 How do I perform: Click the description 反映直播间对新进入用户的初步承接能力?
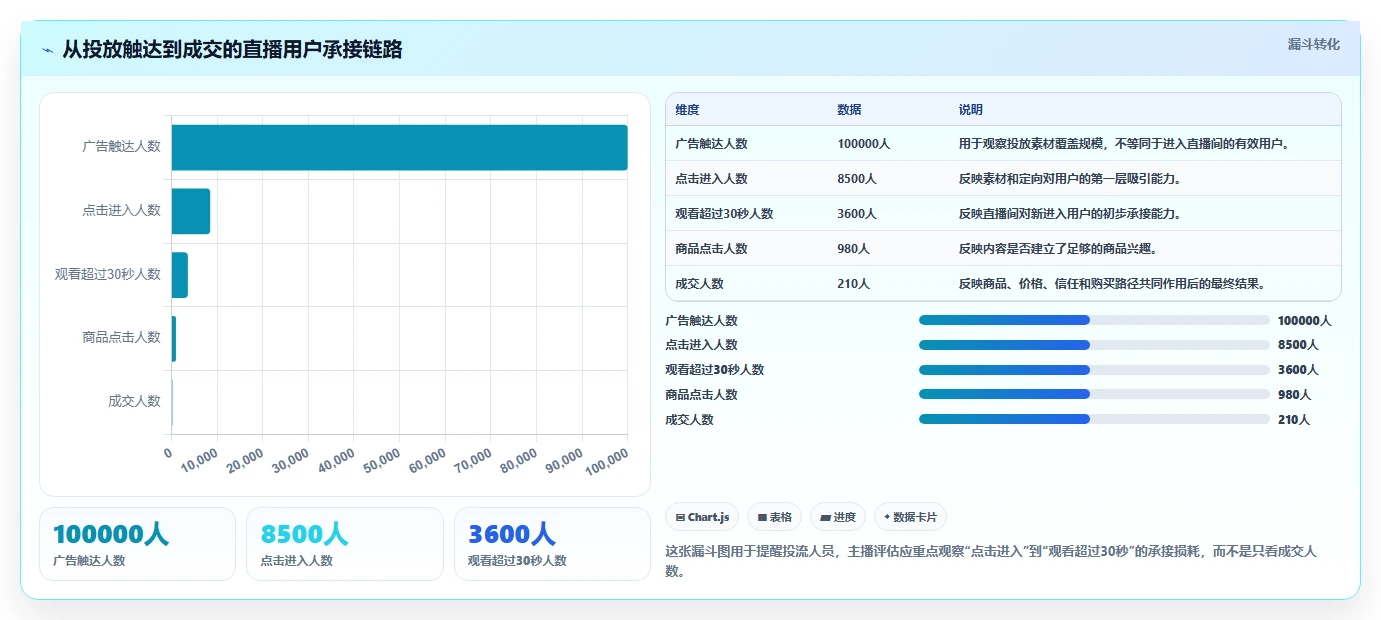[x=1070, y=214]
